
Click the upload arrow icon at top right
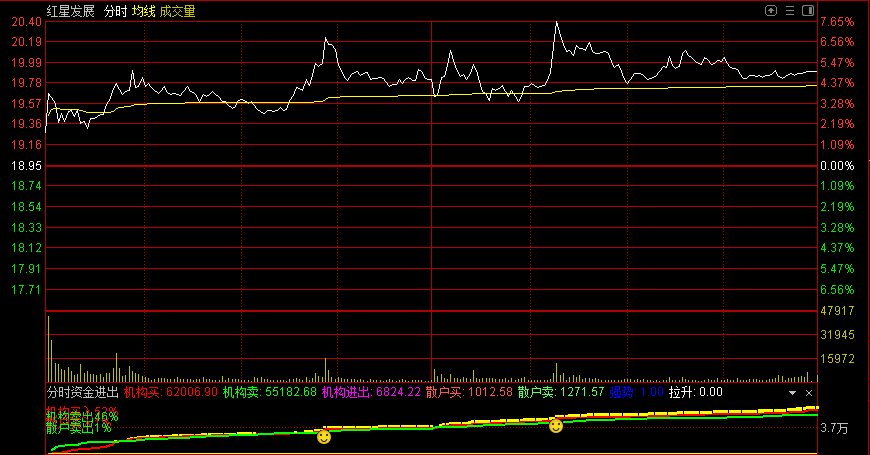pyautogui.click(x=771, y=11)
